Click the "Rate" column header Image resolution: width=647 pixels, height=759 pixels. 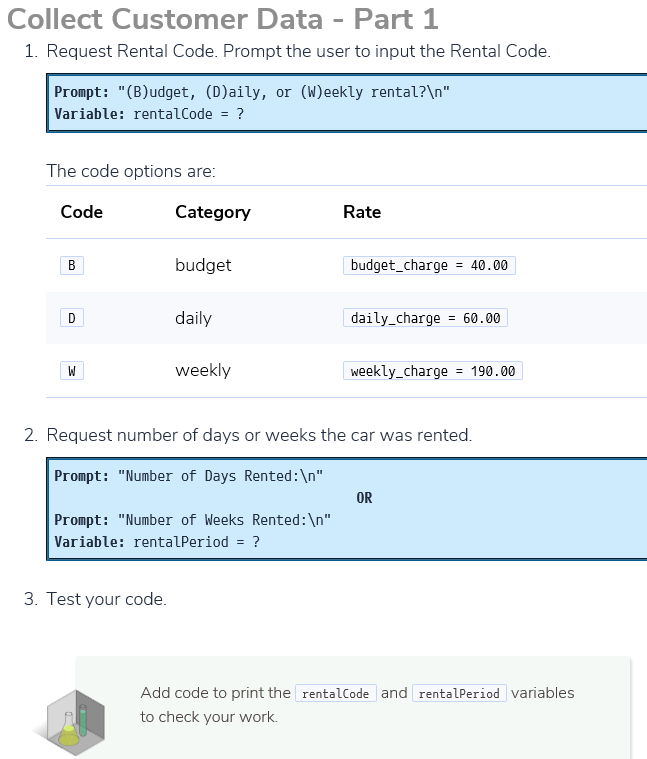362,212
